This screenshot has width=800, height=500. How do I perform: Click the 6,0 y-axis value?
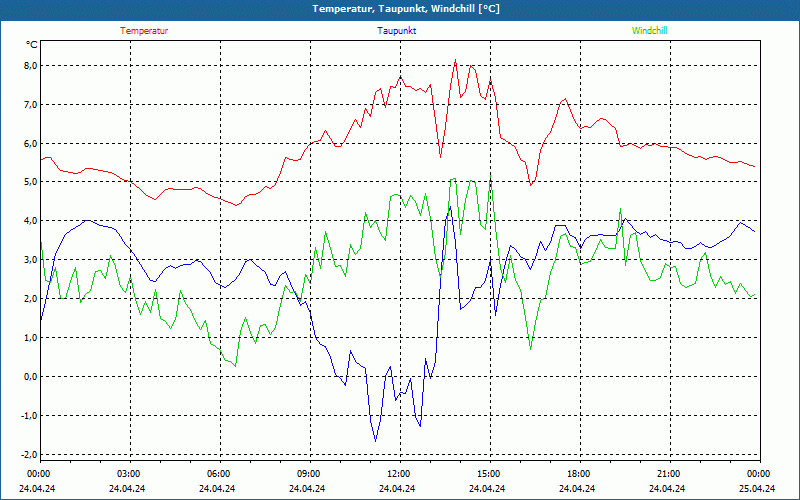[31, 143]
